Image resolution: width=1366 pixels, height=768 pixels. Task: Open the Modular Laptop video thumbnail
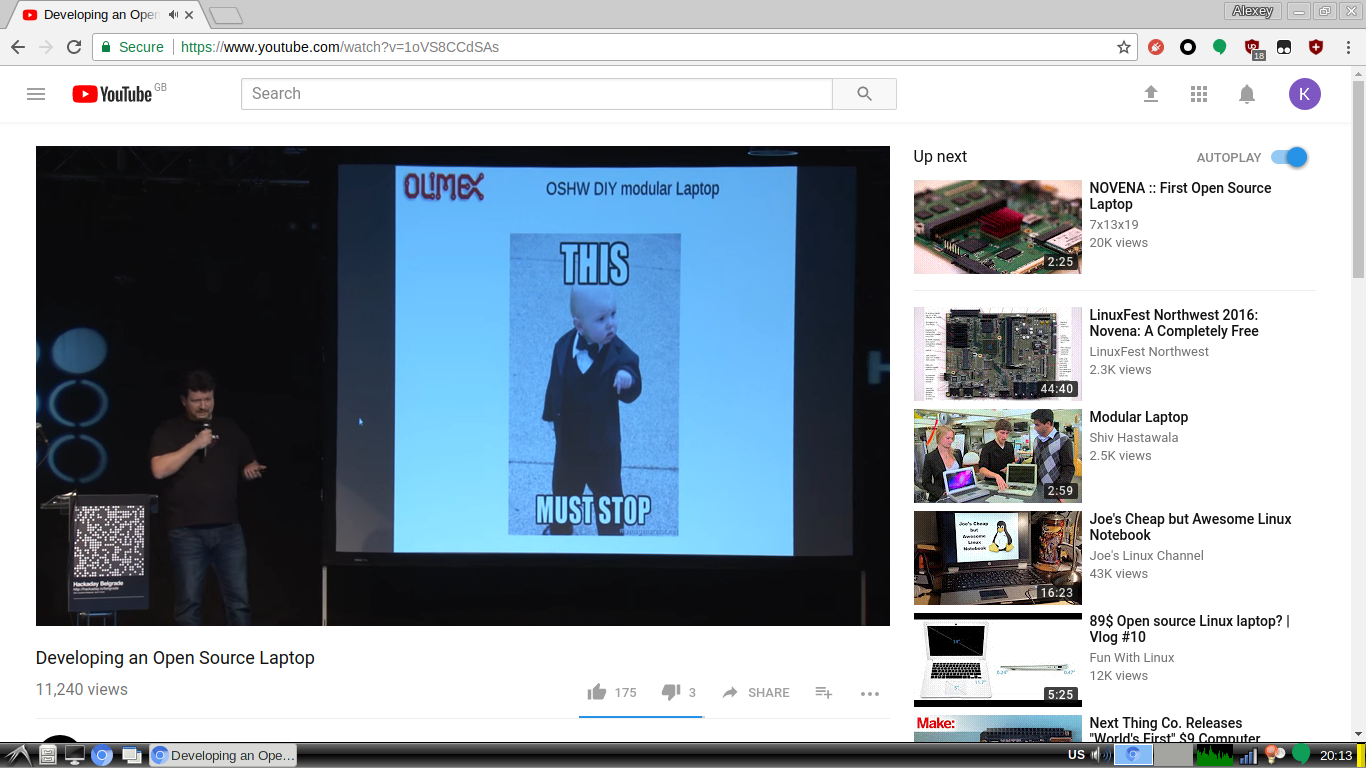tap(998, 455)
